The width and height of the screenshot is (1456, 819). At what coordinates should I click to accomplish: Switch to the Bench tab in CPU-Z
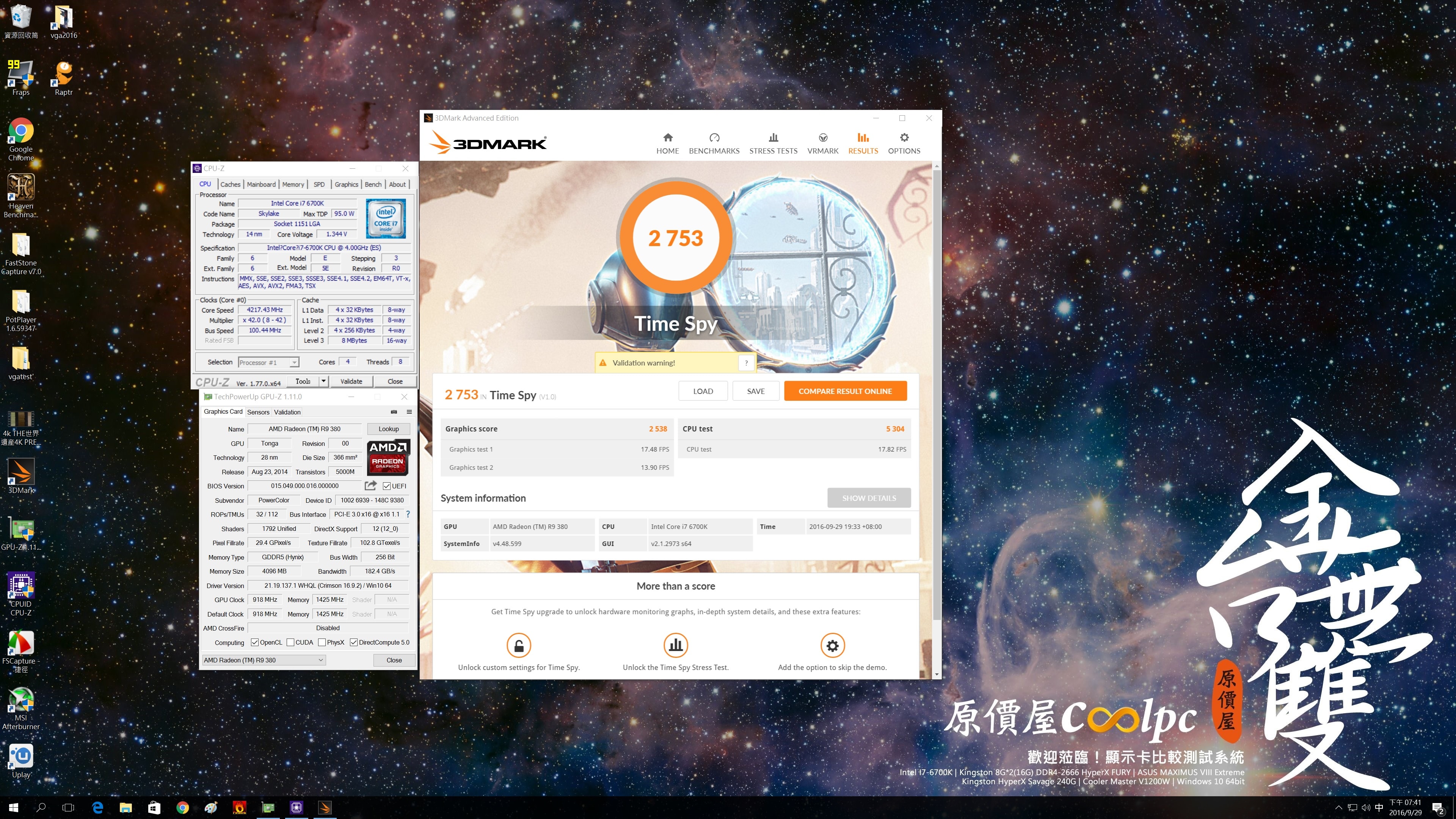coord(373,184)
